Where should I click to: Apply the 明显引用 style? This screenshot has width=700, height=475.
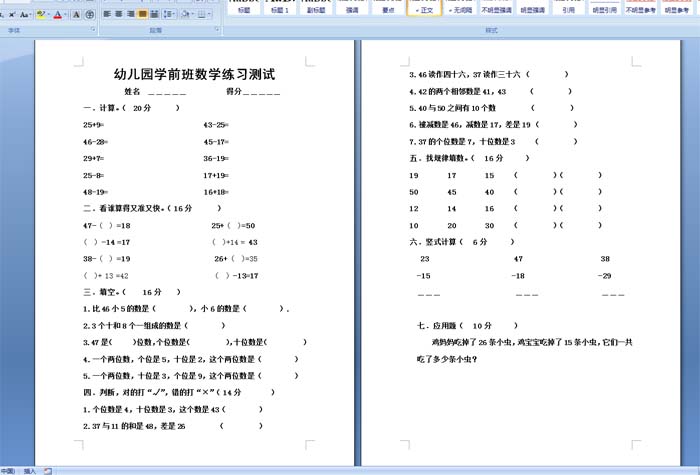(605, 7)
